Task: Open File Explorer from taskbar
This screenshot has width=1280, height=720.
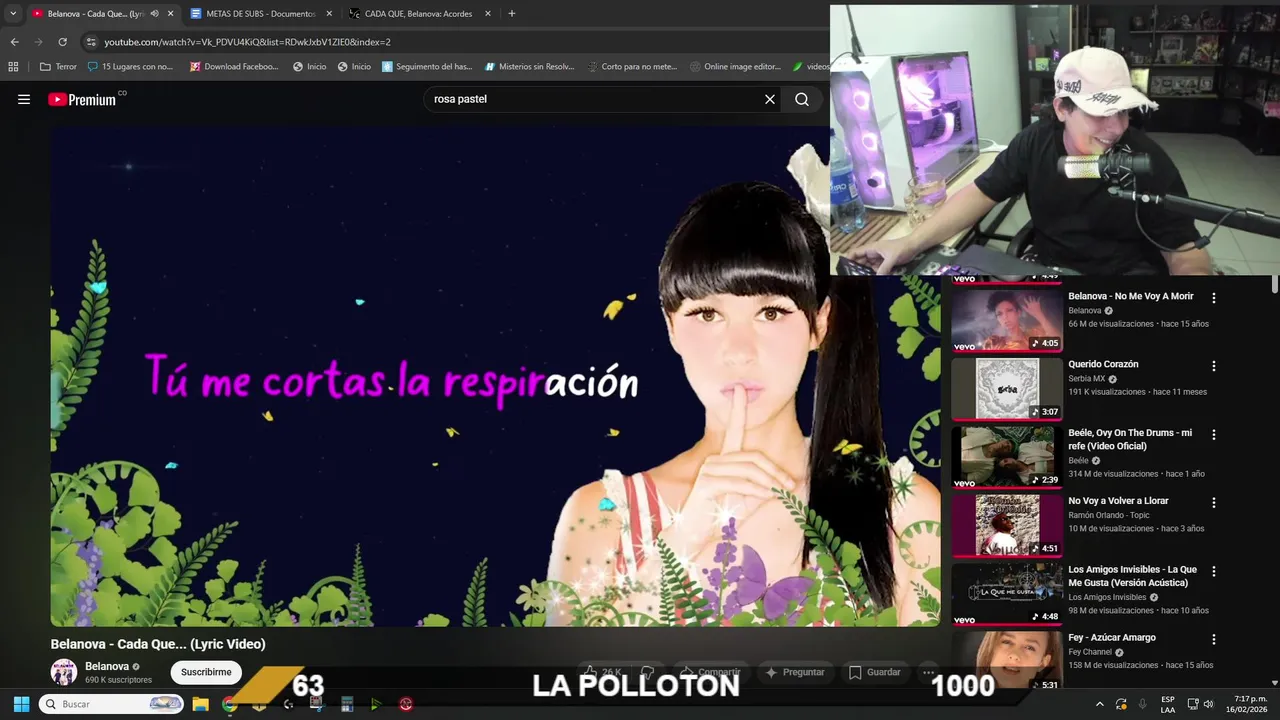Action: point(200,704)
